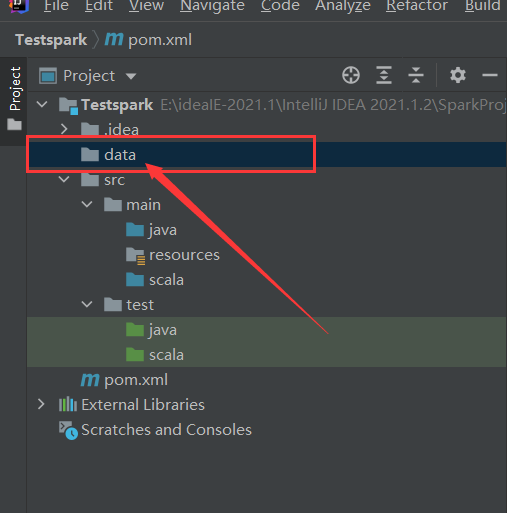Expand the External Libraries node
Viewport: 507px width, 513px height.
(x=41, y=404)
